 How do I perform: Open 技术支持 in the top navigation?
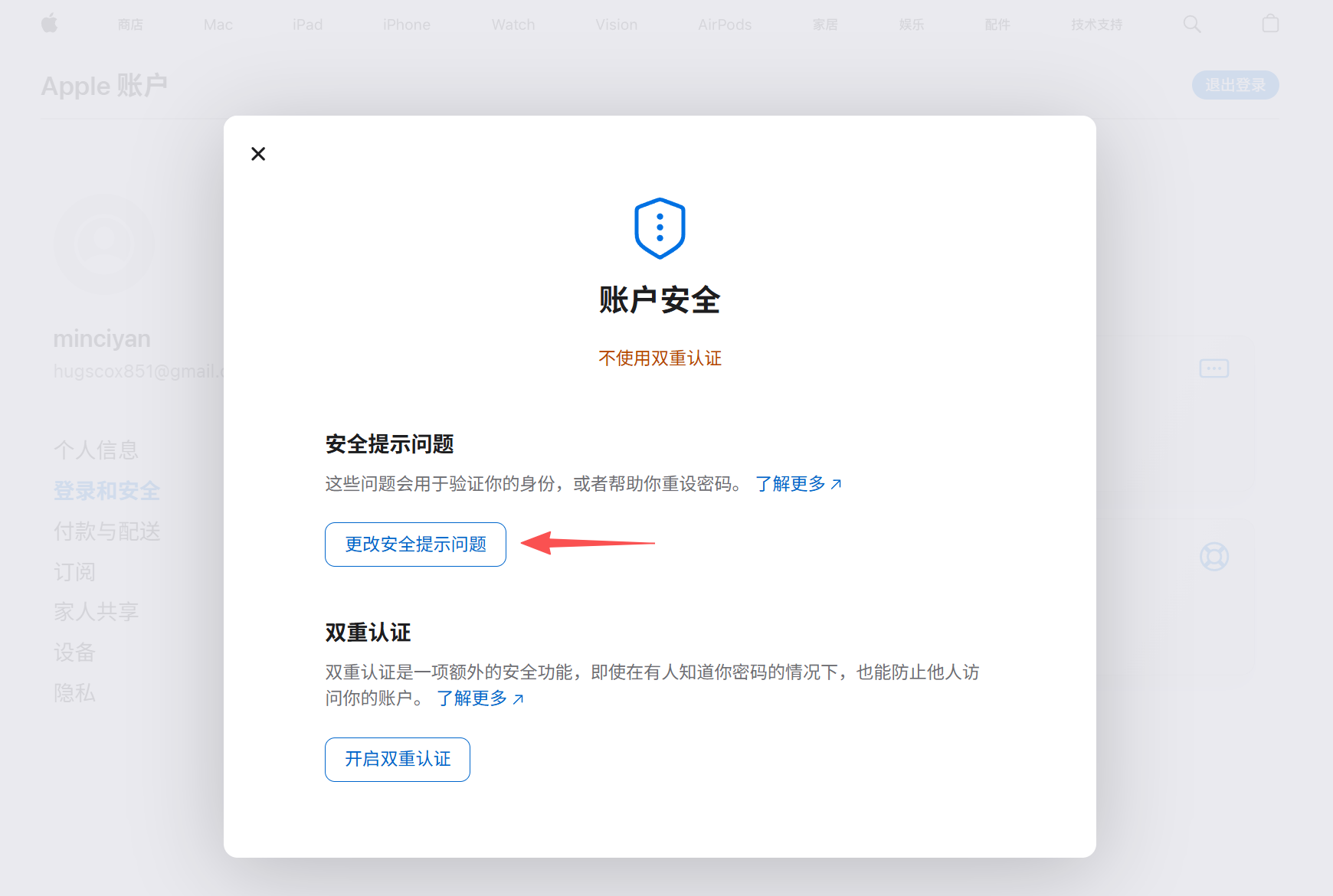pyautogui.click(x=1096, y=25)
